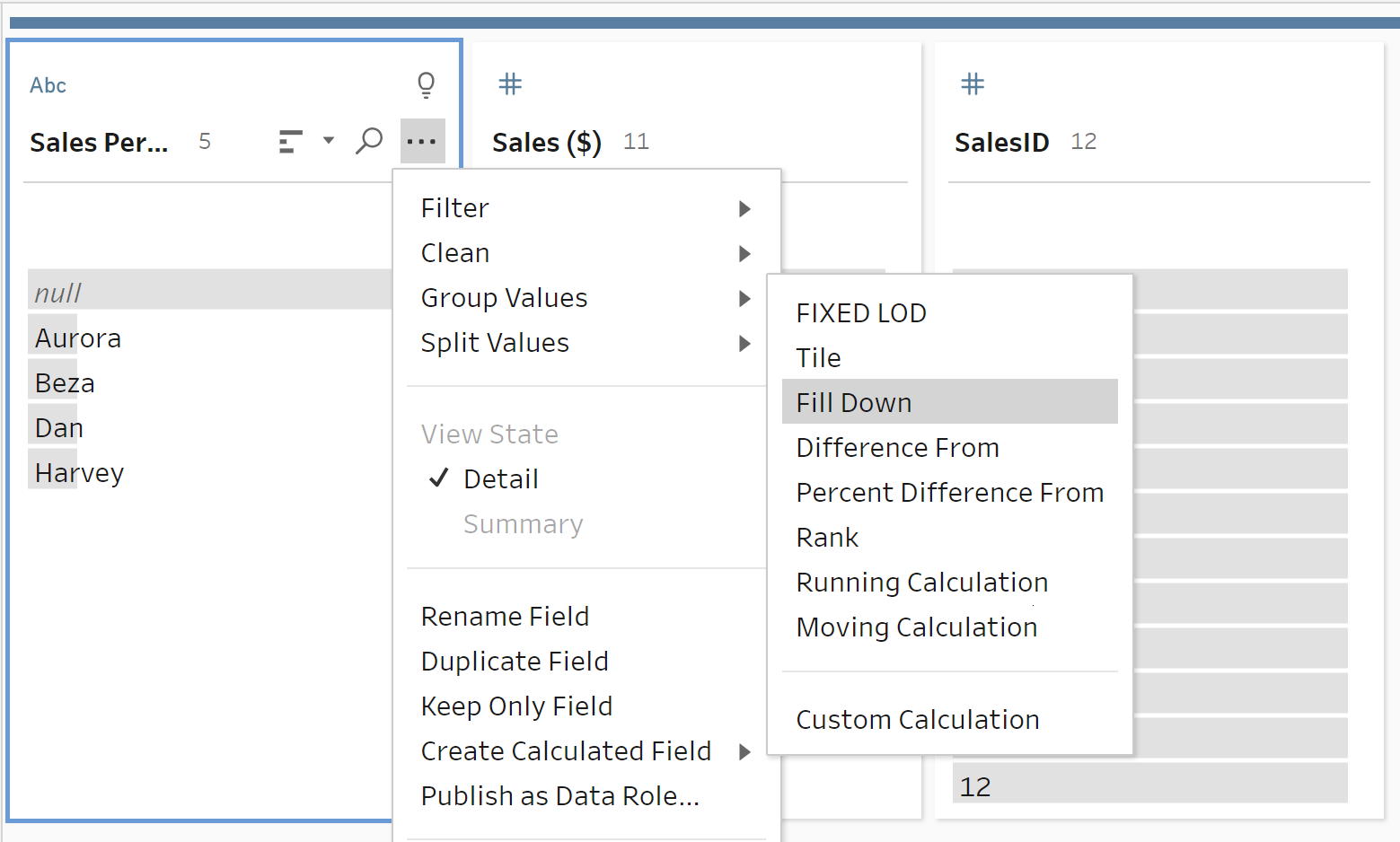The height and width of the screenshot is (842, 1400).
Task: Select Running Calculation option
Action: tap(921, 583)
